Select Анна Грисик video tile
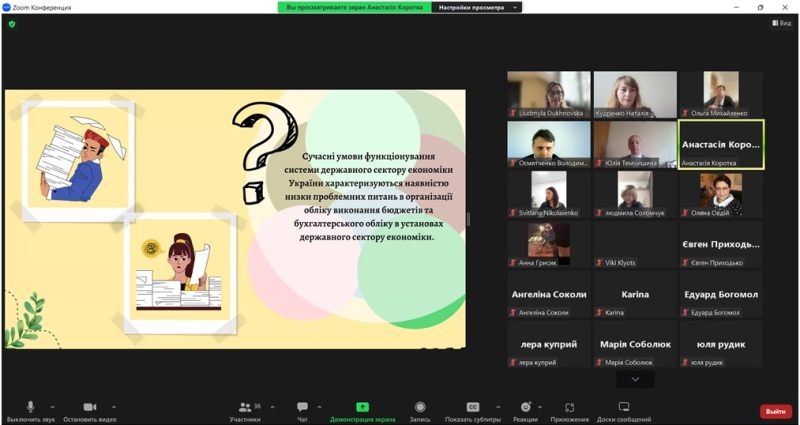The width and height of the screenshot is (800, 425). click(x=549, y=244)
